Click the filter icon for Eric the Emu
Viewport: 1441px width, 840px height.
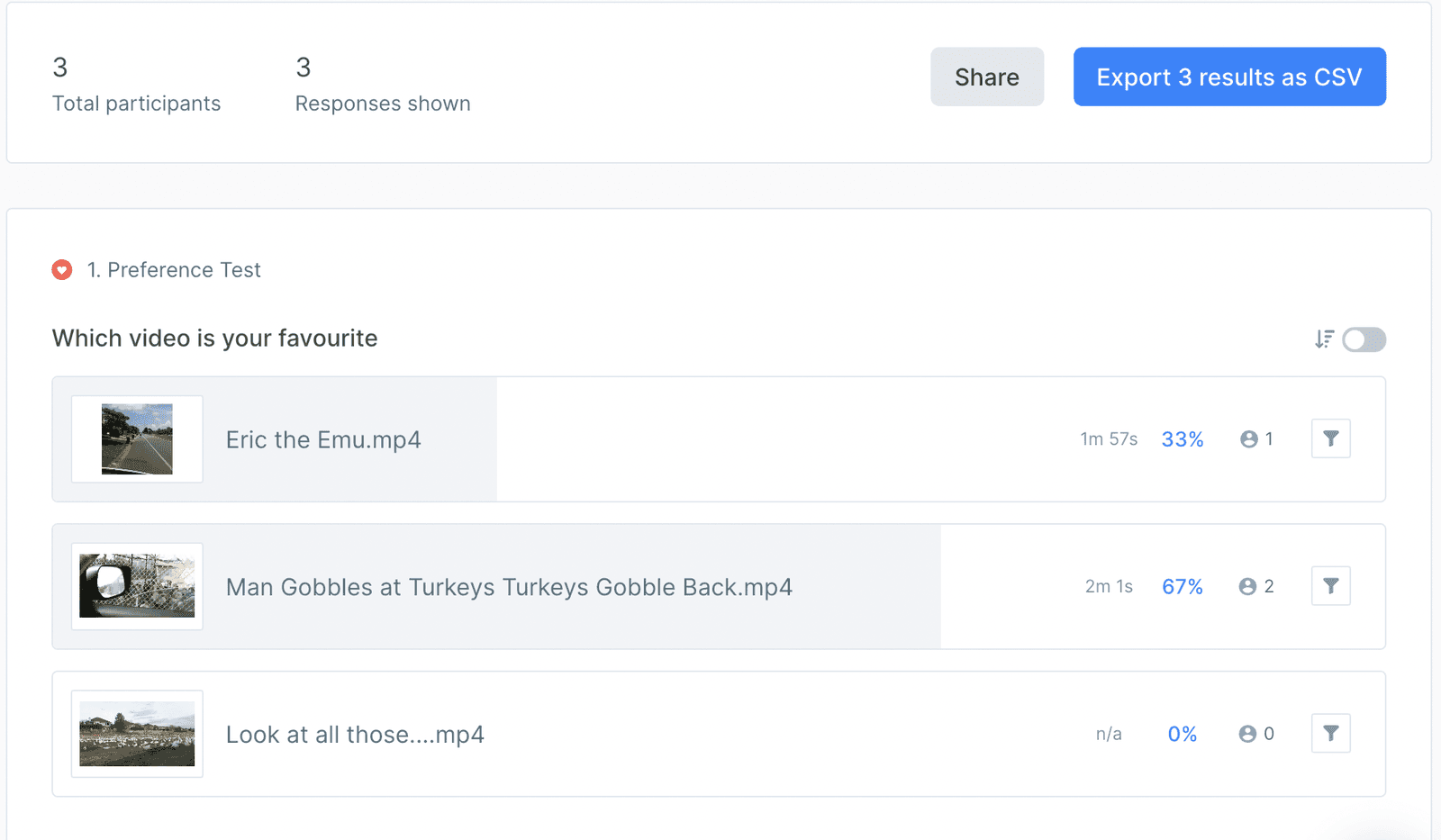pyautogui.click(x=1330, y=439)
